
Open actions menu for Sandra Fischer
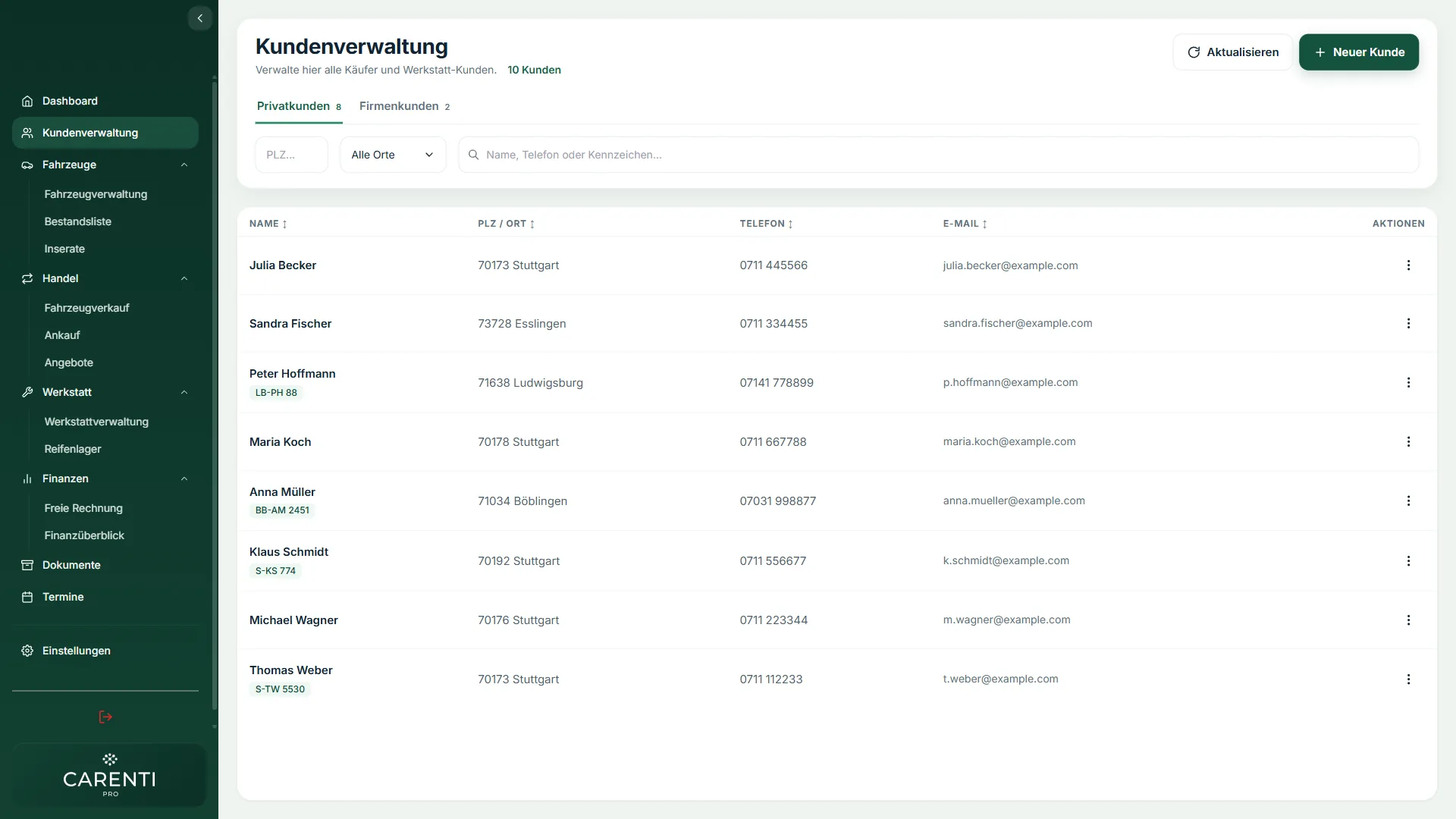tap(1408, 324)
